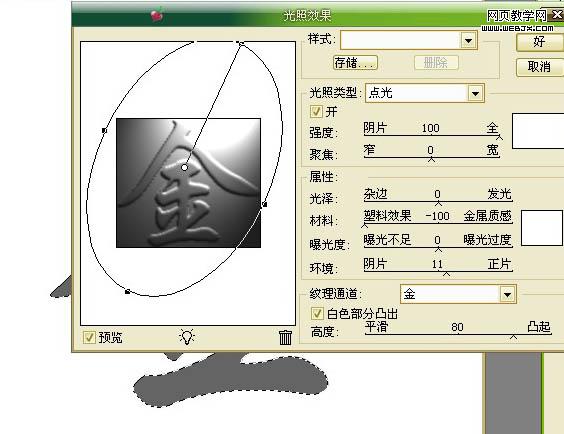Toggle the 预览 preview checkbox
Screen dimensions: 564x434
89,337
